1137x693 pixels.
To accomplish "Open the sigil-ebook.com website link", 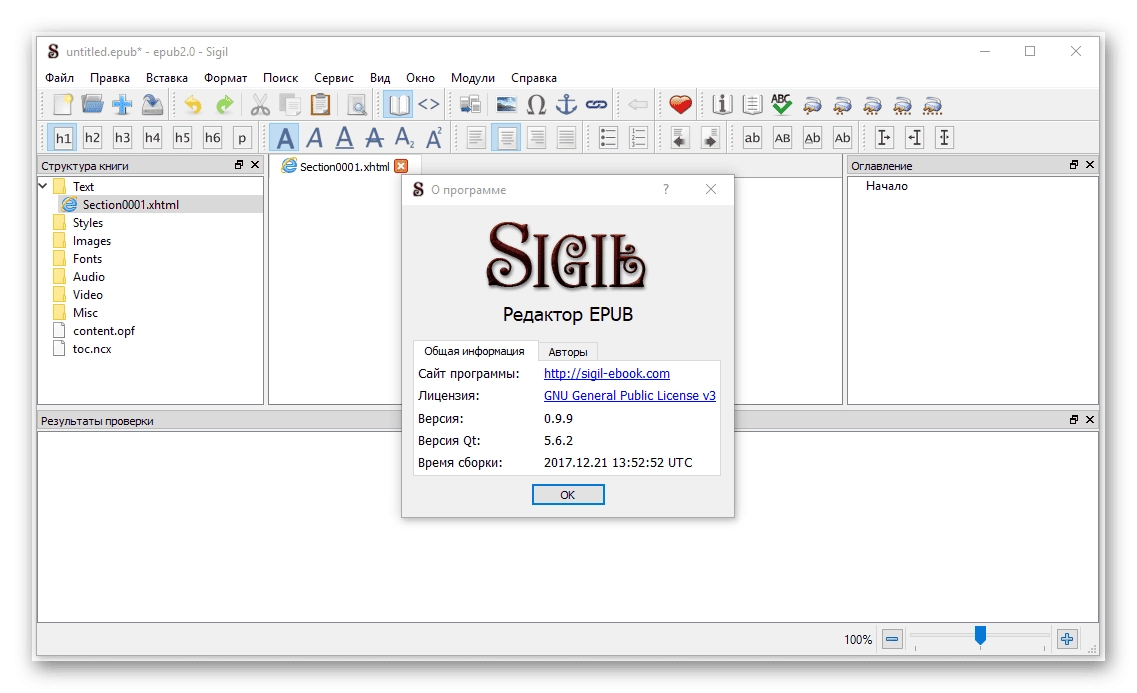I will click(607, 373).
